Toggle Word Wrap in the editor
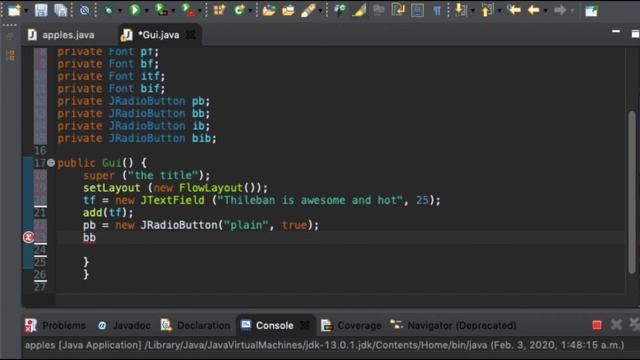 point(398,10)
